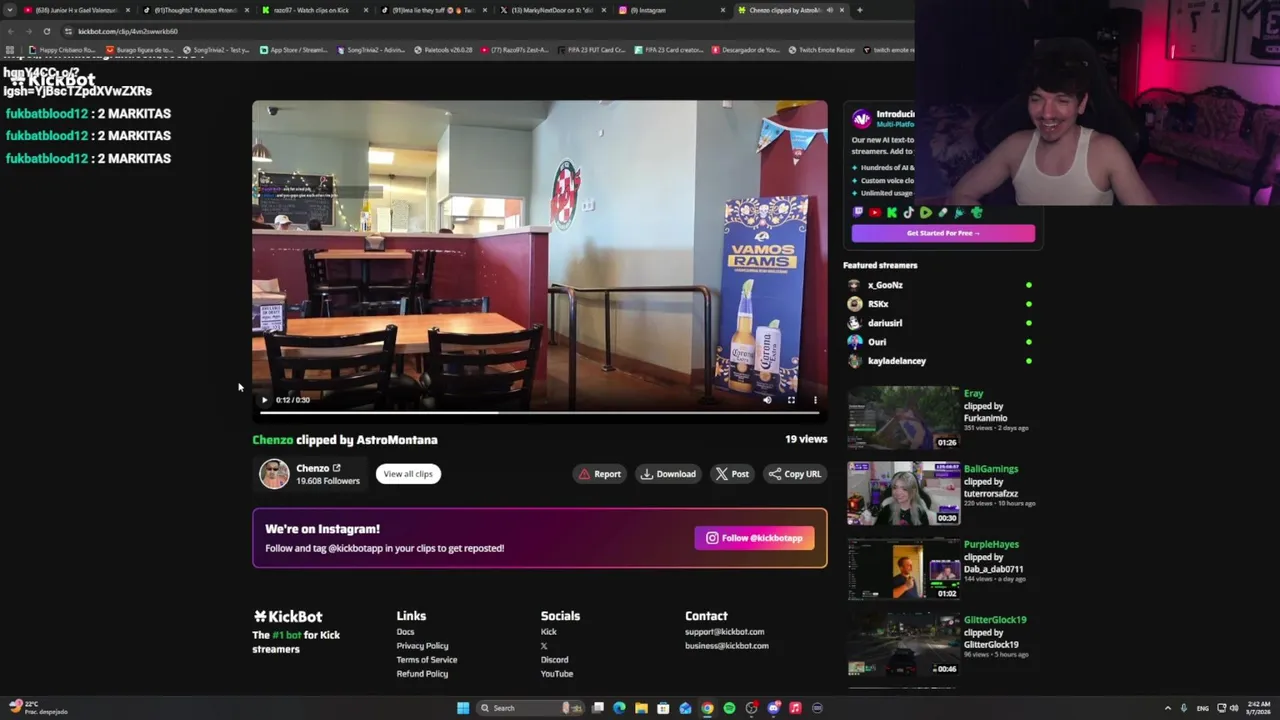This screenshot has width=1280, height=720.
Task: Click the Twitch platform icon in ad
Action: point(858,212)
